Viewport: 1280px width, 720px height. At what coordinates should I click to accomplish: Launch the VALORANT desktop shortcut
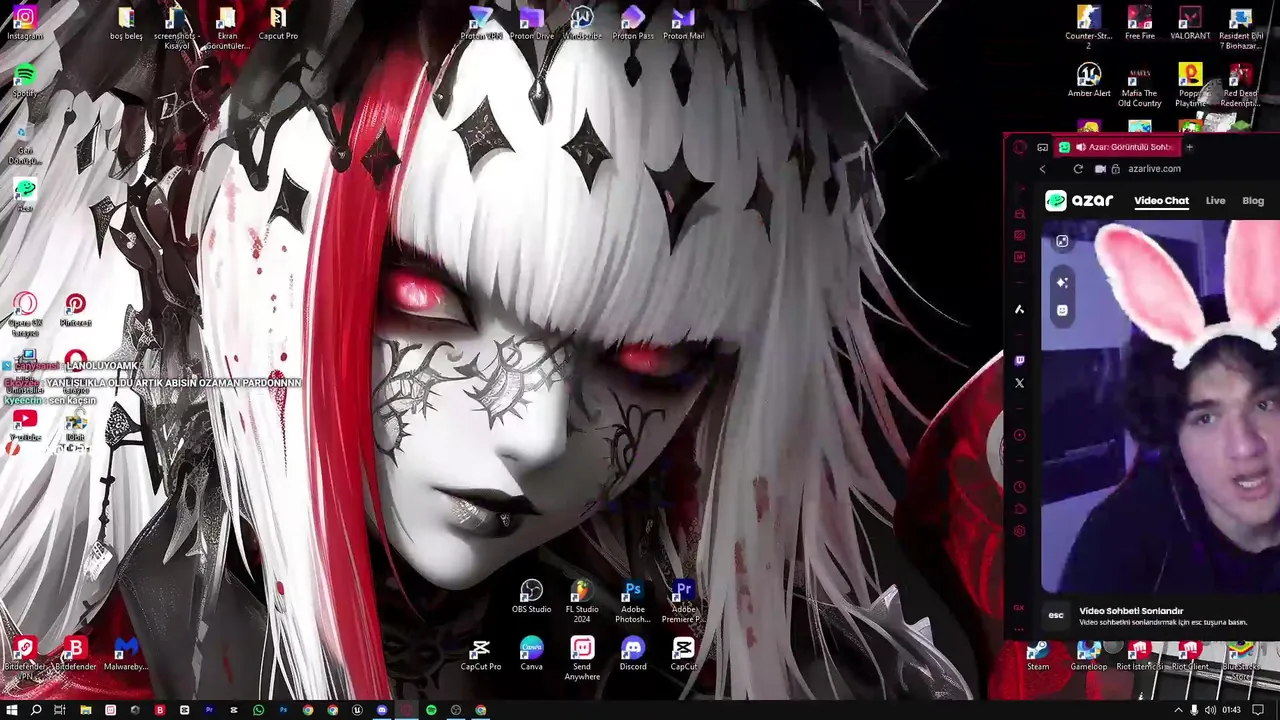tap(1190, 23)
